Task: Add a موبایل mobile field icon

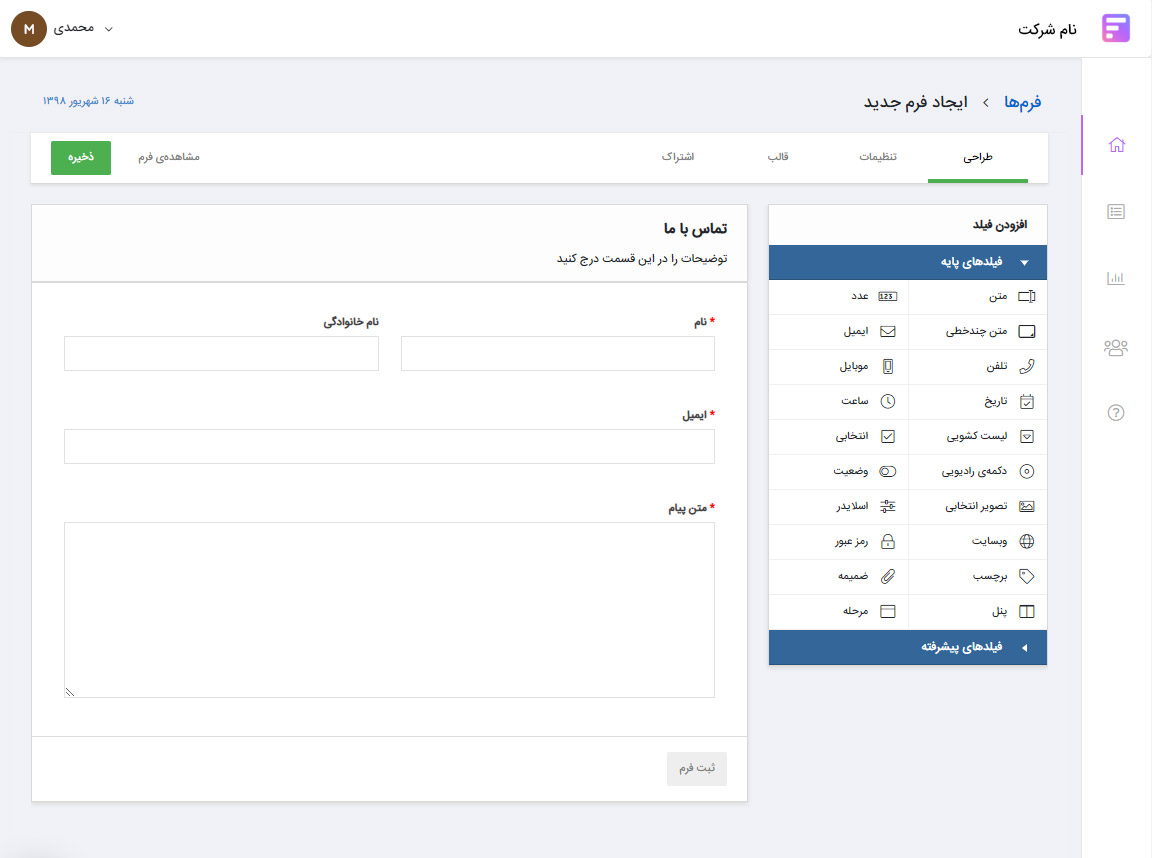Action: coord(888,366)
